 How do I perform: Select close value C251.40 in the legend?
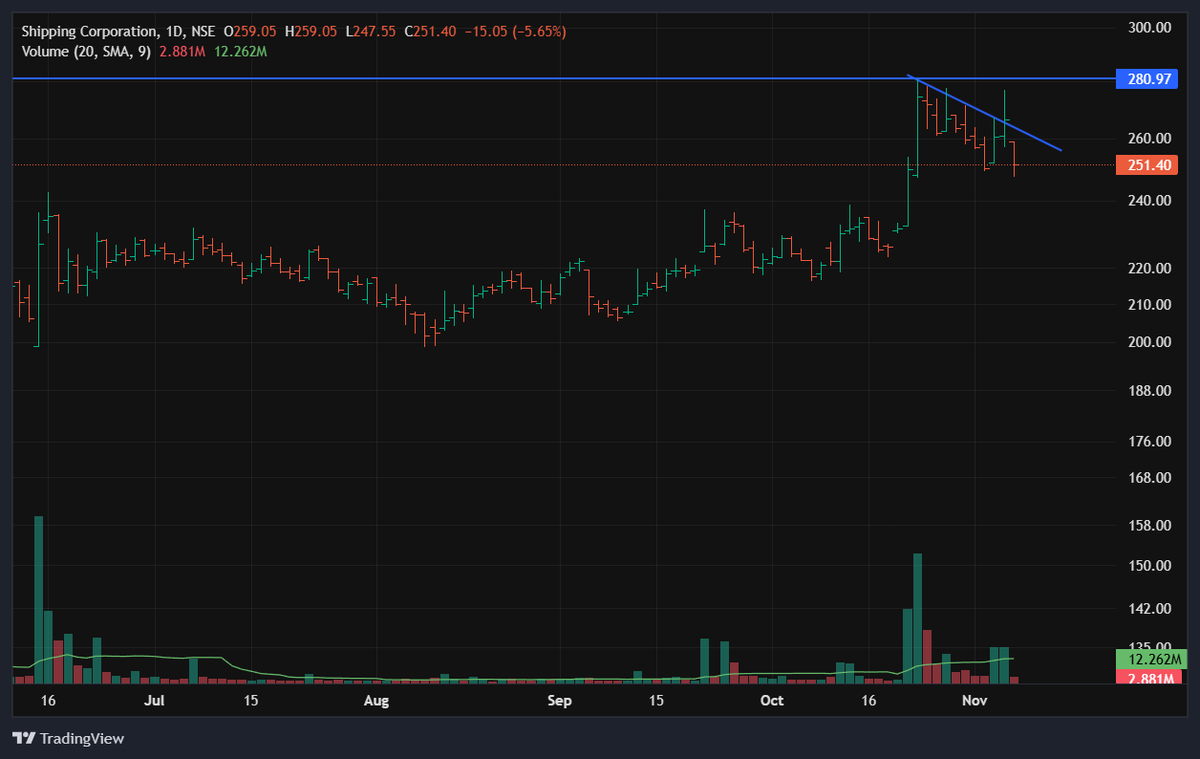(x=430, y=32)
